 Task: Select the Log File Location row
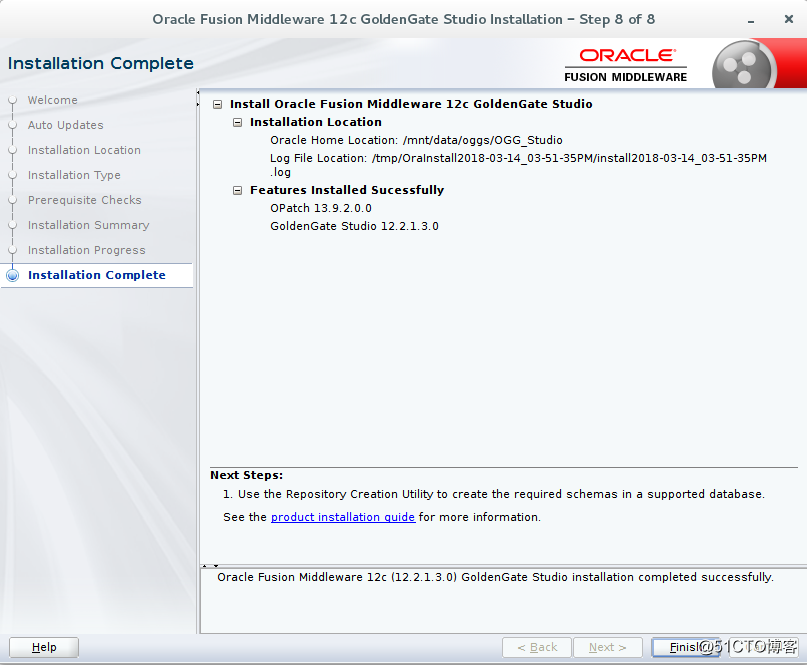518,165
